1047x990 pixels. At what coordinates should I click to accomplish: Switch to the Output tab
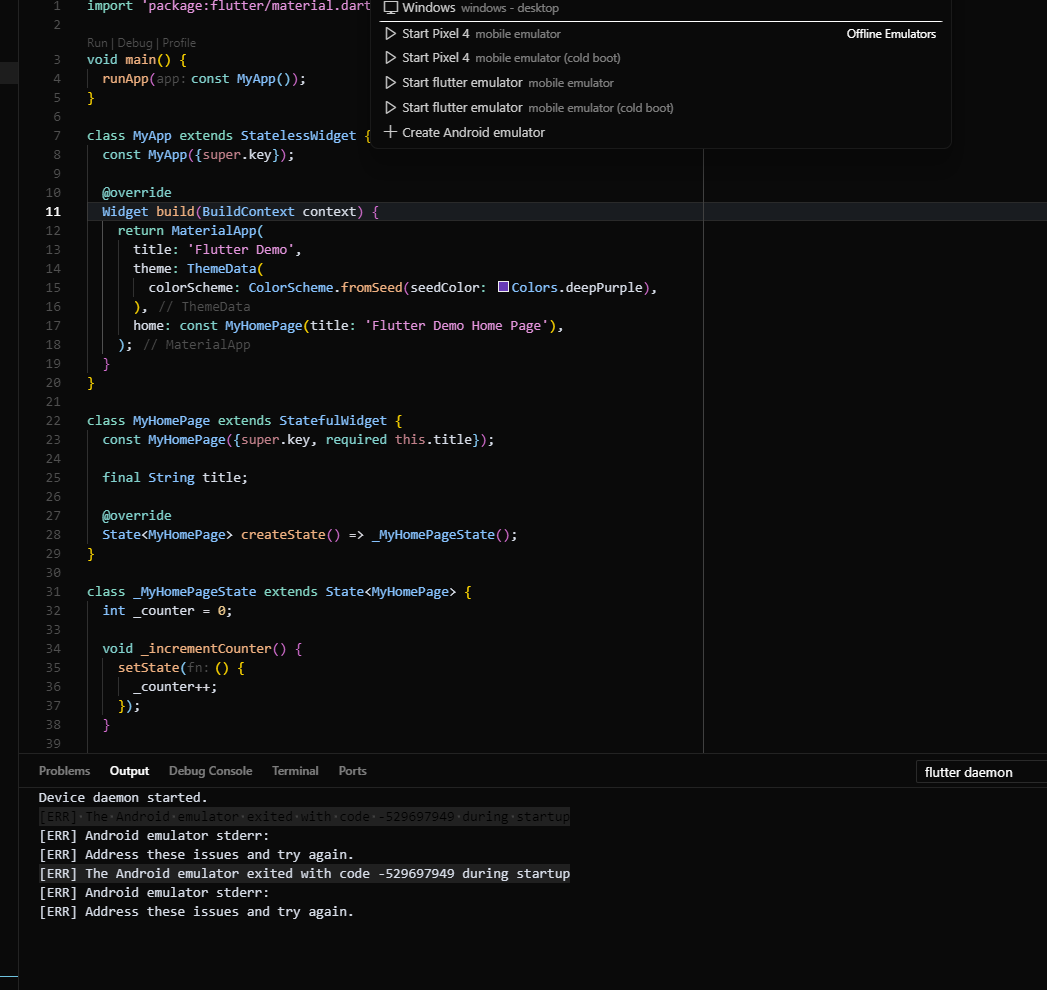click(x=129, y=771)
